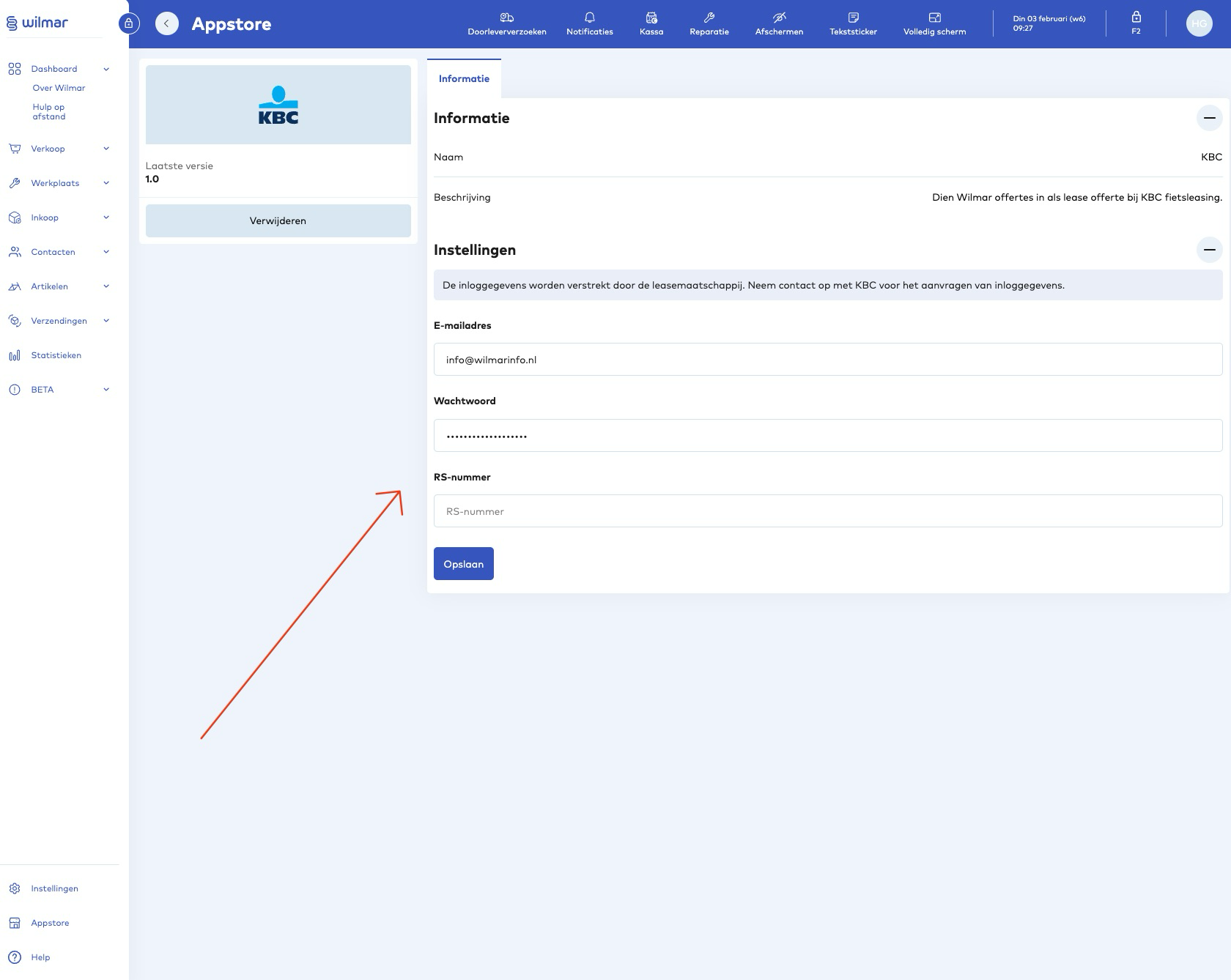Viewport: 1231px width, 980px height.
Task: Expand the Verkoop sidebar menu
Action: (x=59, y=149)
